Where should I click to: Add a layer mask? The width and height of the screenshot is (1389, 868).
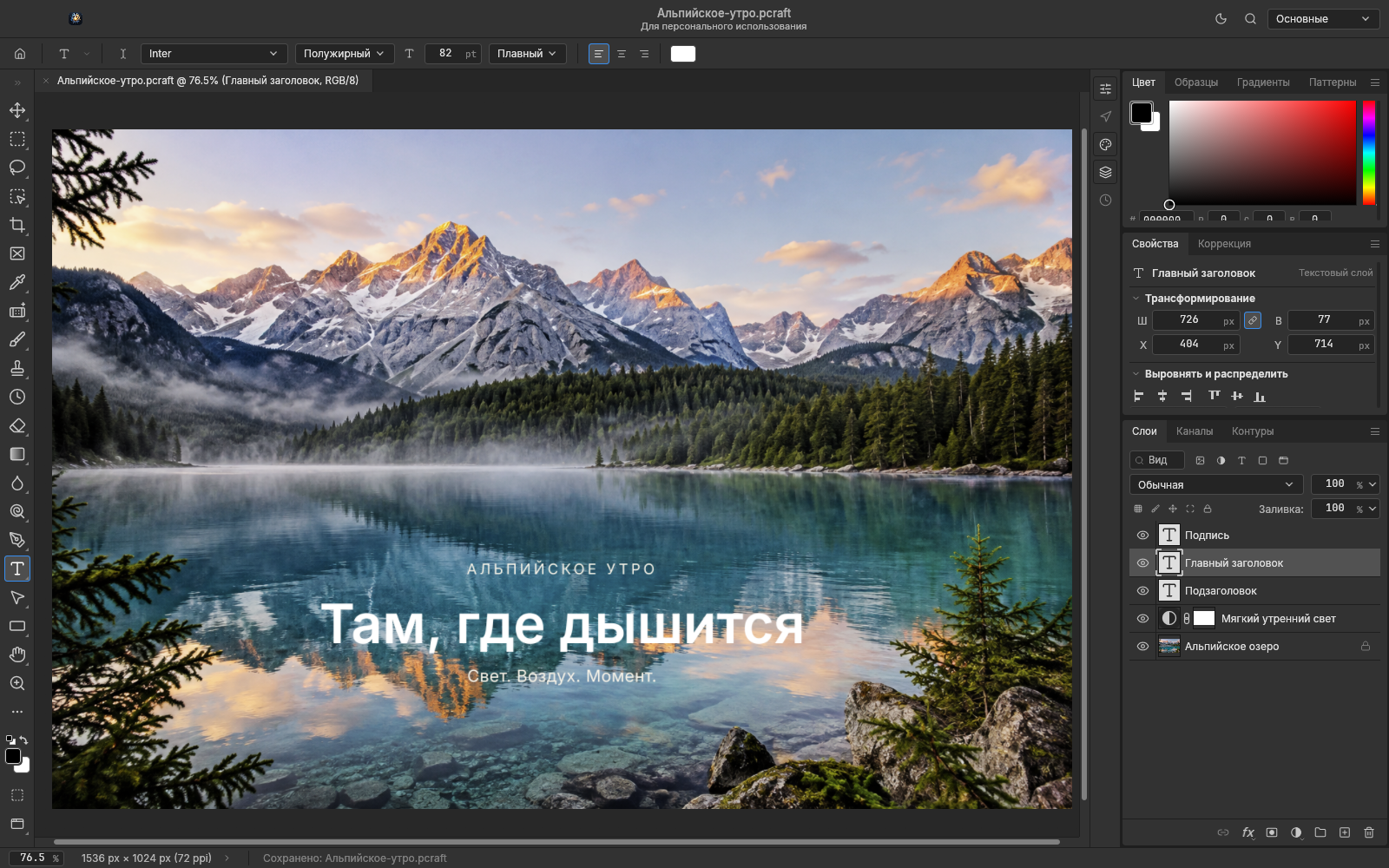[1272, 832]
